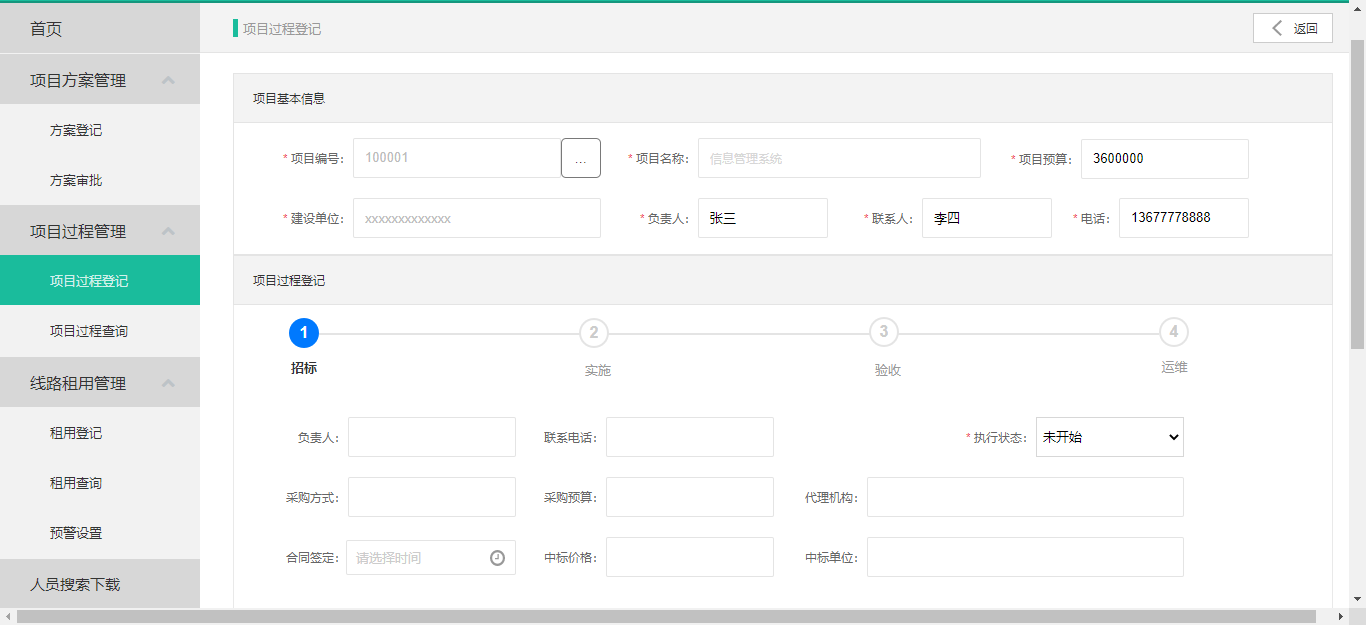Screen dimensions: 1366x625
Task: Select step 4 运维 circle
Action: [x=1174, y=332]
